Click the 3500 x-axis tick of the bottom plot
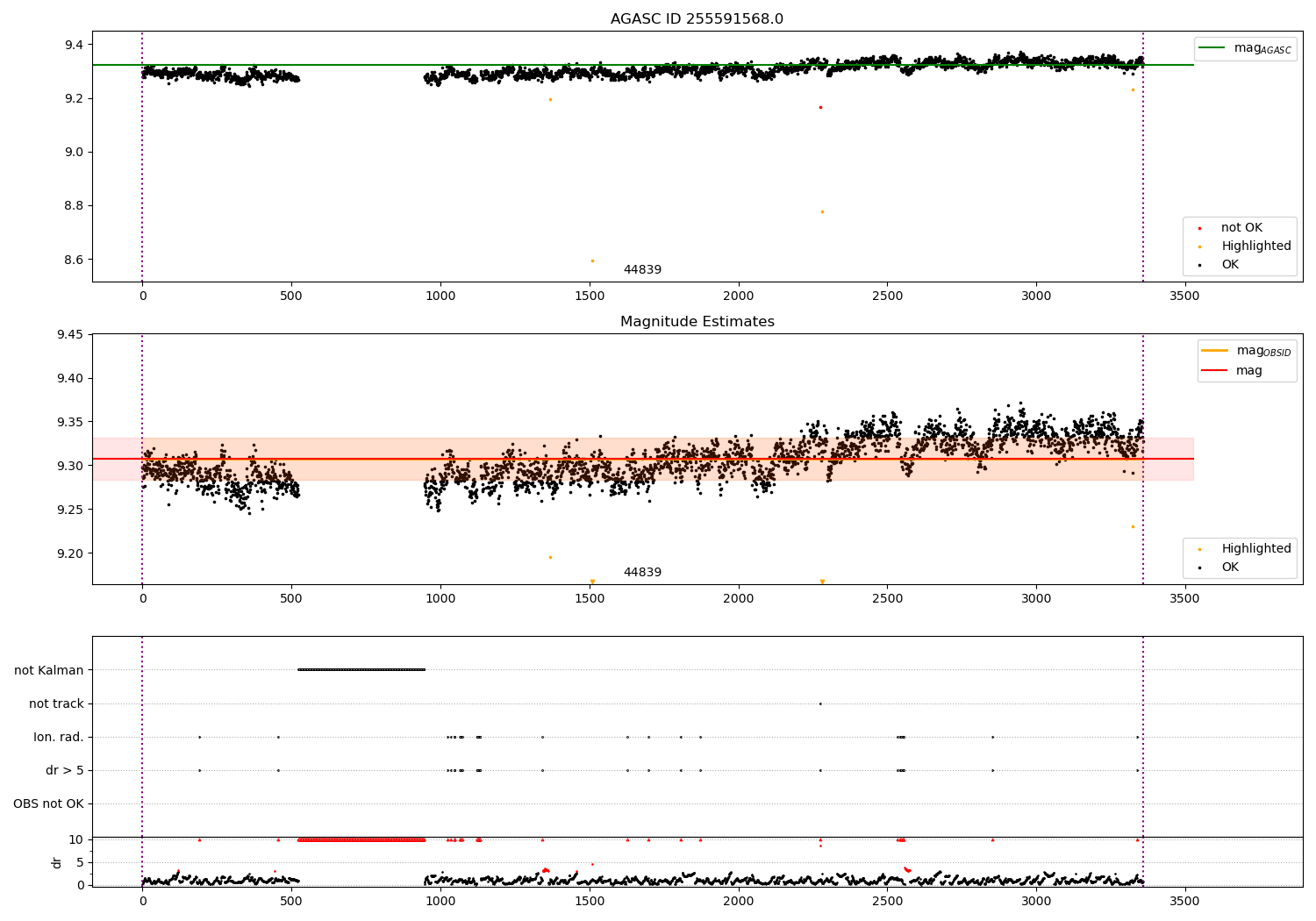 click(x=1185, y=900)
